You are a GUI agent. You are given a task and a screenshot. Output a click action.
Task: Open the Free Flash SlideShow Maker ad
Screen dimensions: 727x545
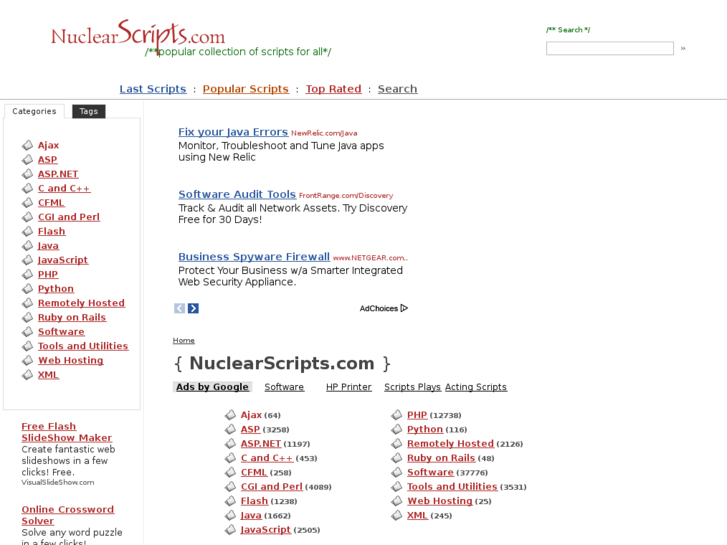click(x=66, y=432)
